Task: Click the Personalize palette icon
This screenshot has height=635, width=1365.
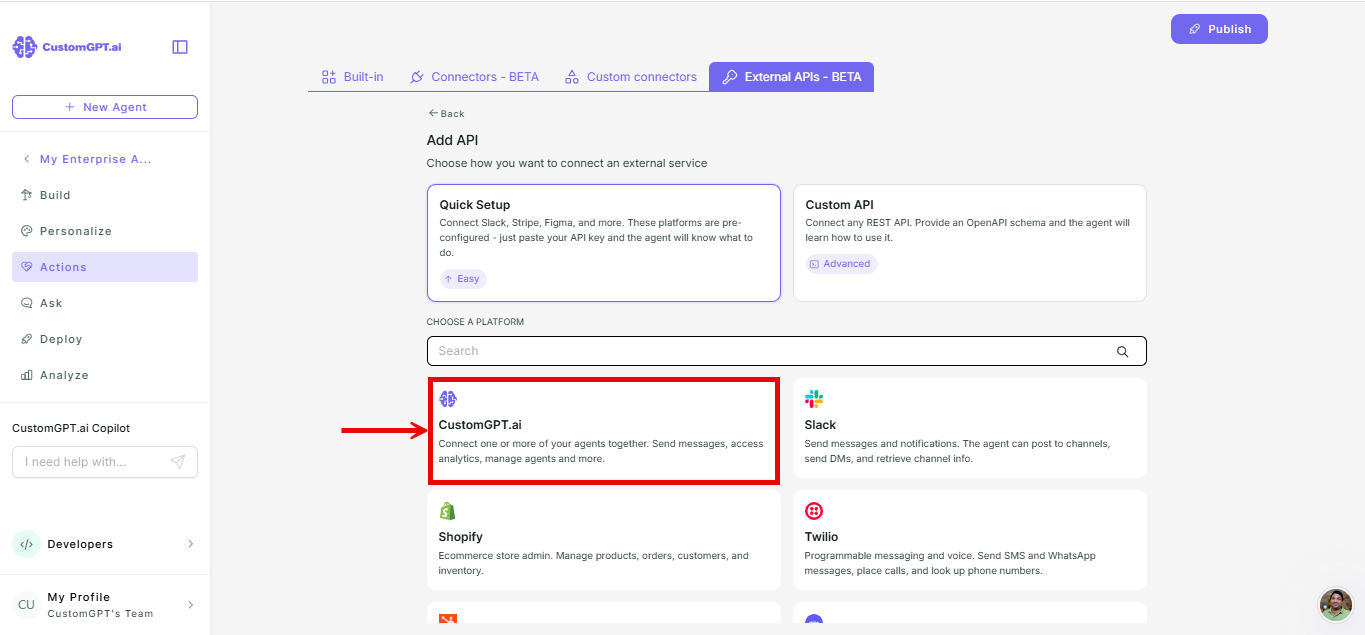Action: (27, 231)
